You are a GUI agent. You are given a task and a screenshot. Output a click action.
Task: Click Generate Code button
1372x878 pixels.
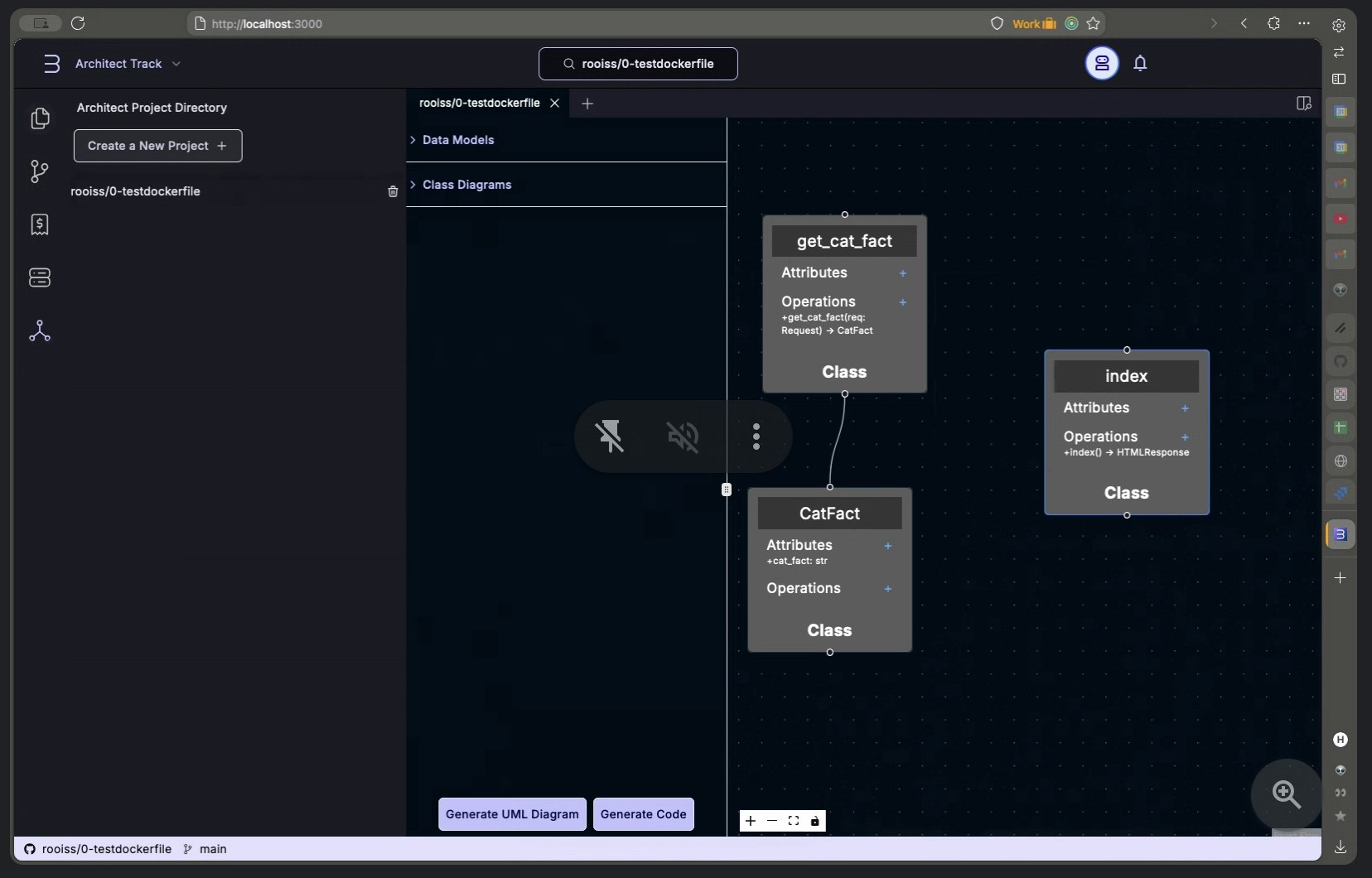click(643, 814)
